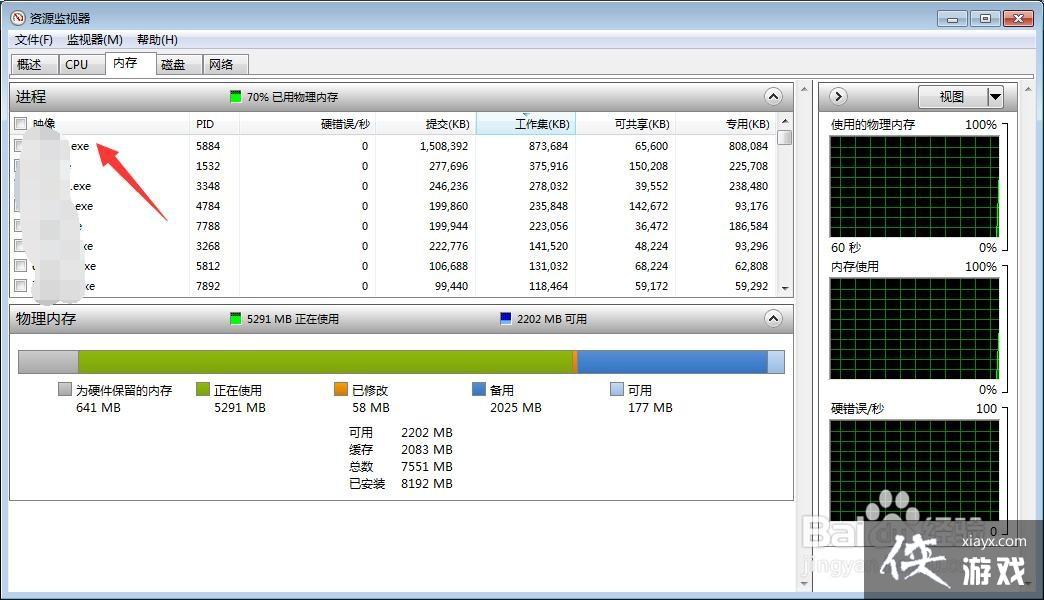Sort processes by the 工作集(KB) column
This screenshot has height=600, width=1044.
click(x=540, y=123)
